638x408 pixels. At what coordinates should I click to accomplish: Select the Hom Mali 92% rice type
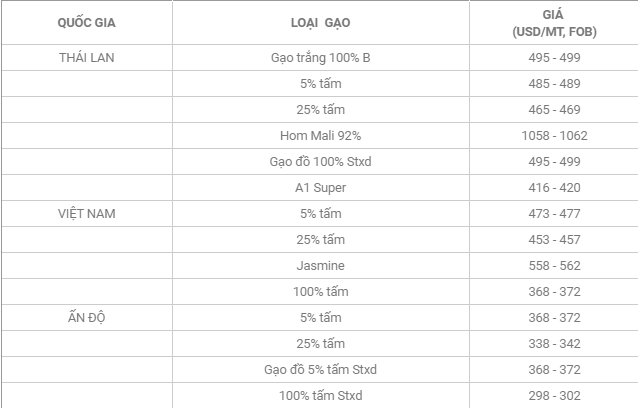click(319, 136)
